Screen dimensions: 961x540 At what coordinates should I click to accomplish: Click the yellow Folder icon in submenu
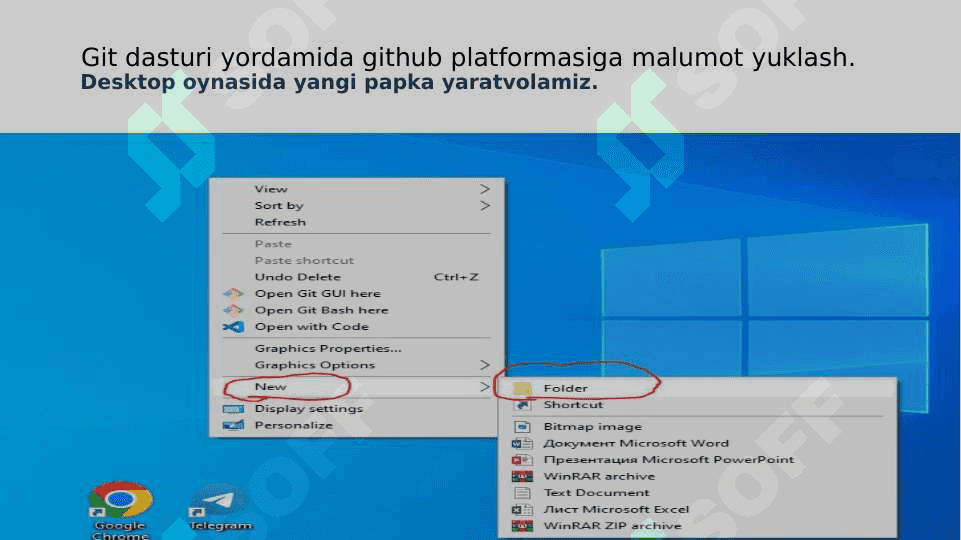tap(522, 388)
